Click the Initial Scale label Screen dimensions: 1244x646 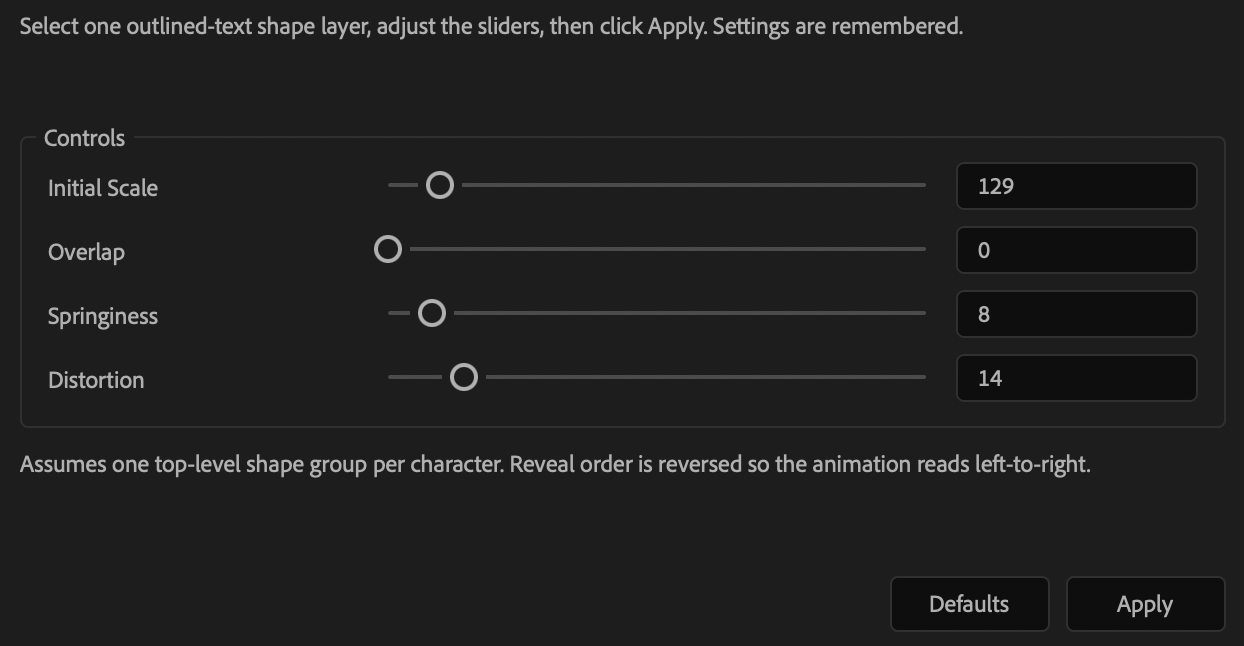pos(103,188)
